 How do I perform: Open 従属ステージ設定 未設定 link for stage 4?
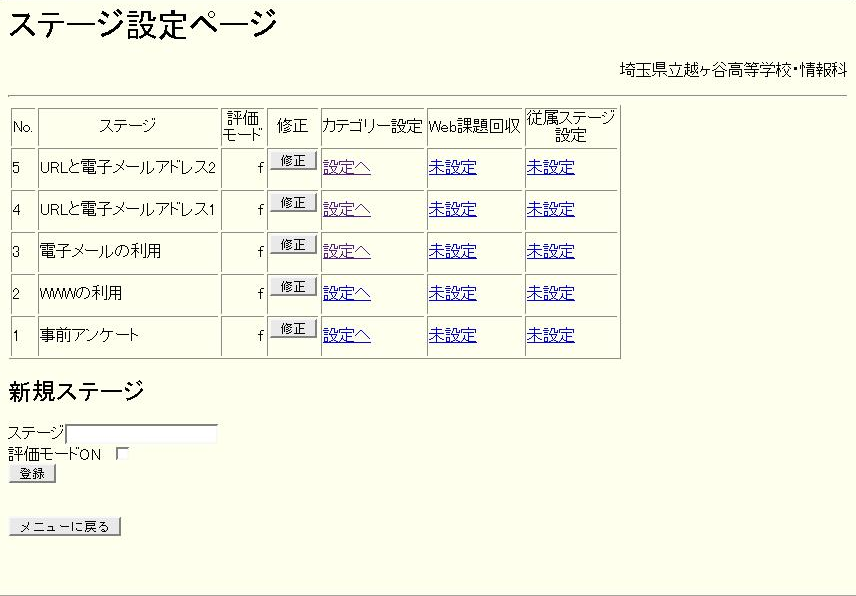tap(550, 210)
